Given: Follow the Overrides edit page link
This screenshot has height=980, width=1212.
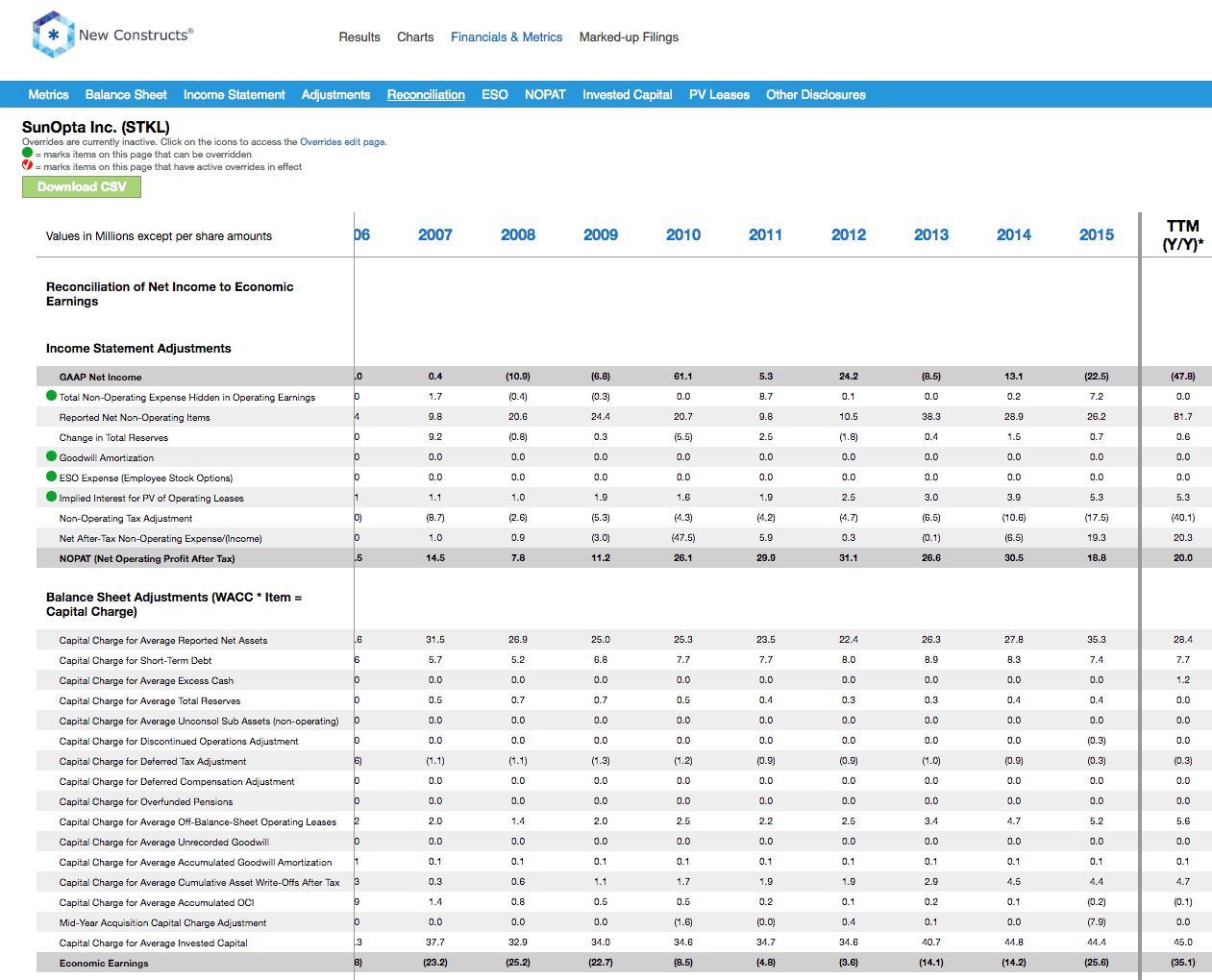Looking at the screenshot, I should click(x=342, y=142).
